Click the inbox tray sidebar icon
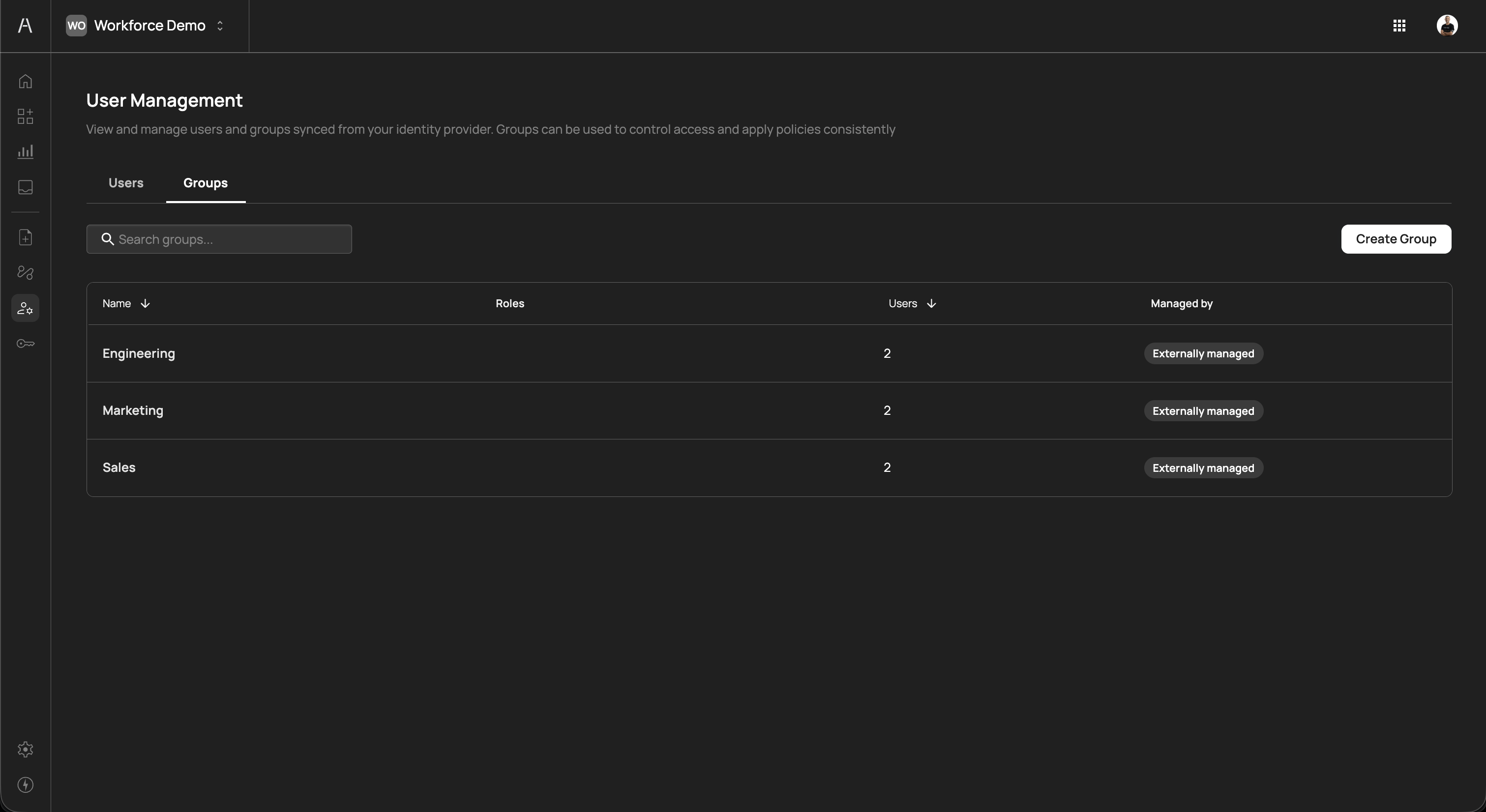This screenshot has width=1486, height=812. tap(26, 187)
